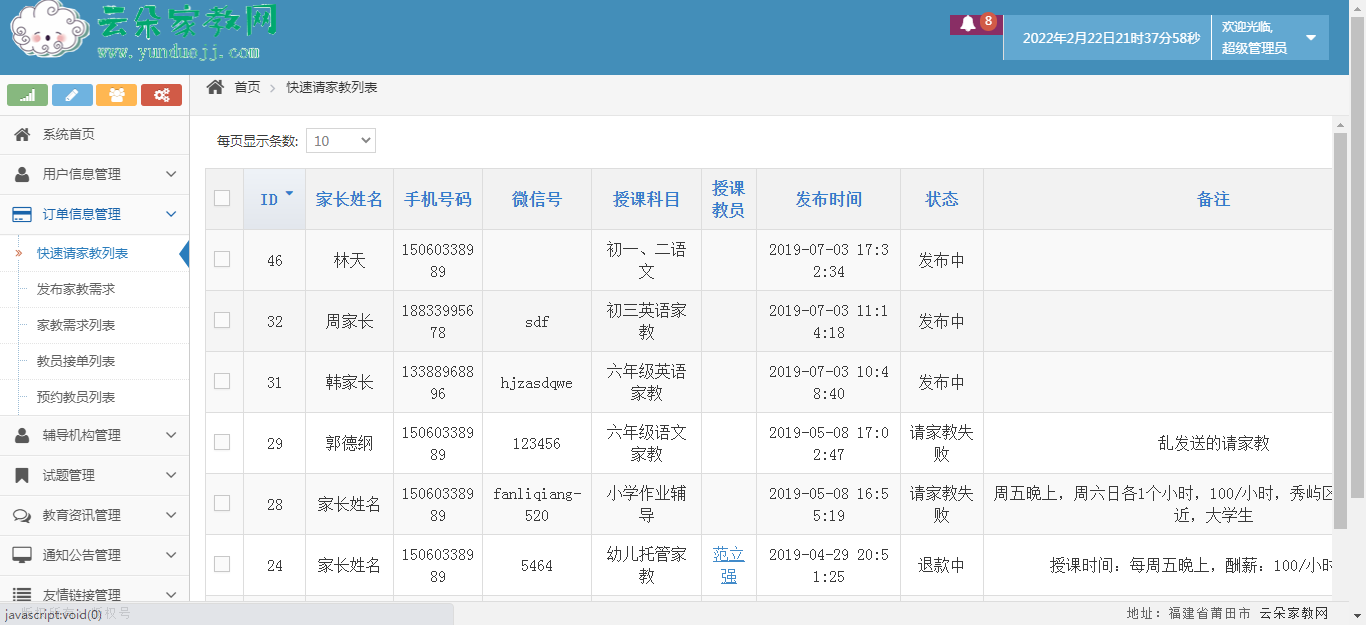The image size is (1366, 625).
Task: Select the checkbox for 郭德纲 row
Action: point(222,442)
